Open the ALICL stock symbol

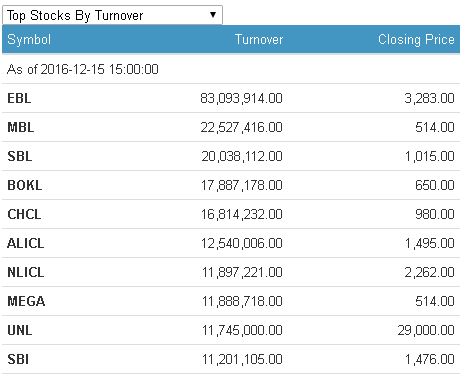(25, 243)
